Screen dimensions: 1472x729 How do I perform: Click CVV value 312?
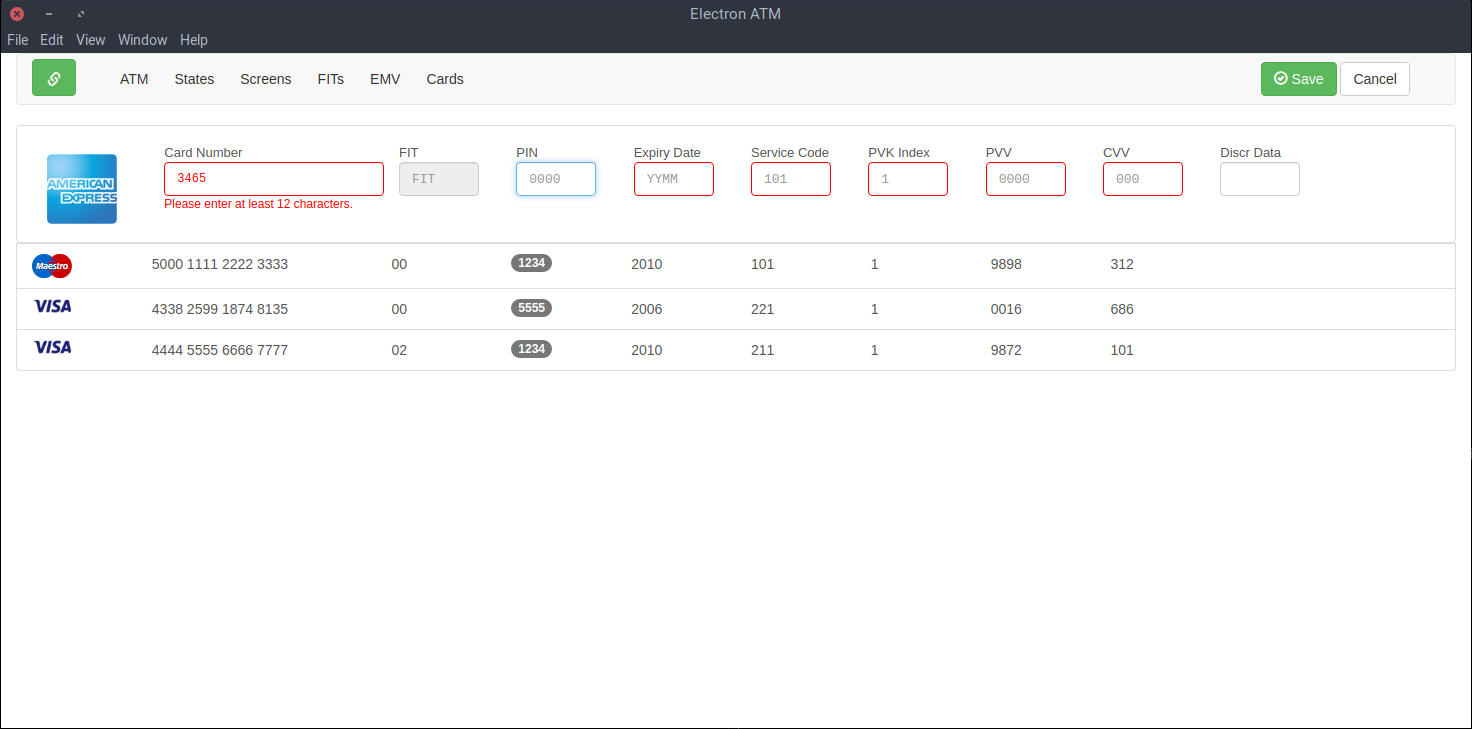[x=1122, y=265]
